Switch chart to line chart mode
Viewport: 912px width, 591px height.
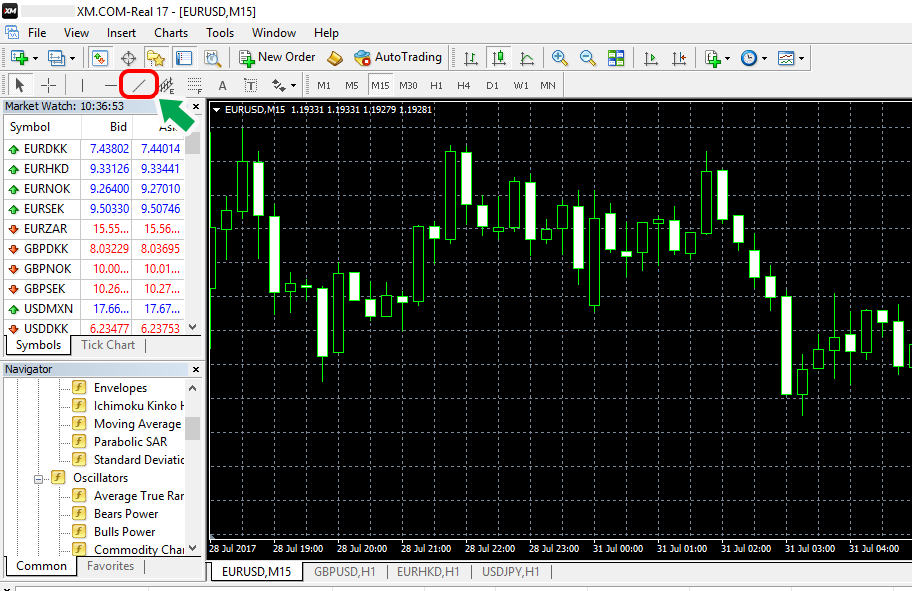click(527, 58)
